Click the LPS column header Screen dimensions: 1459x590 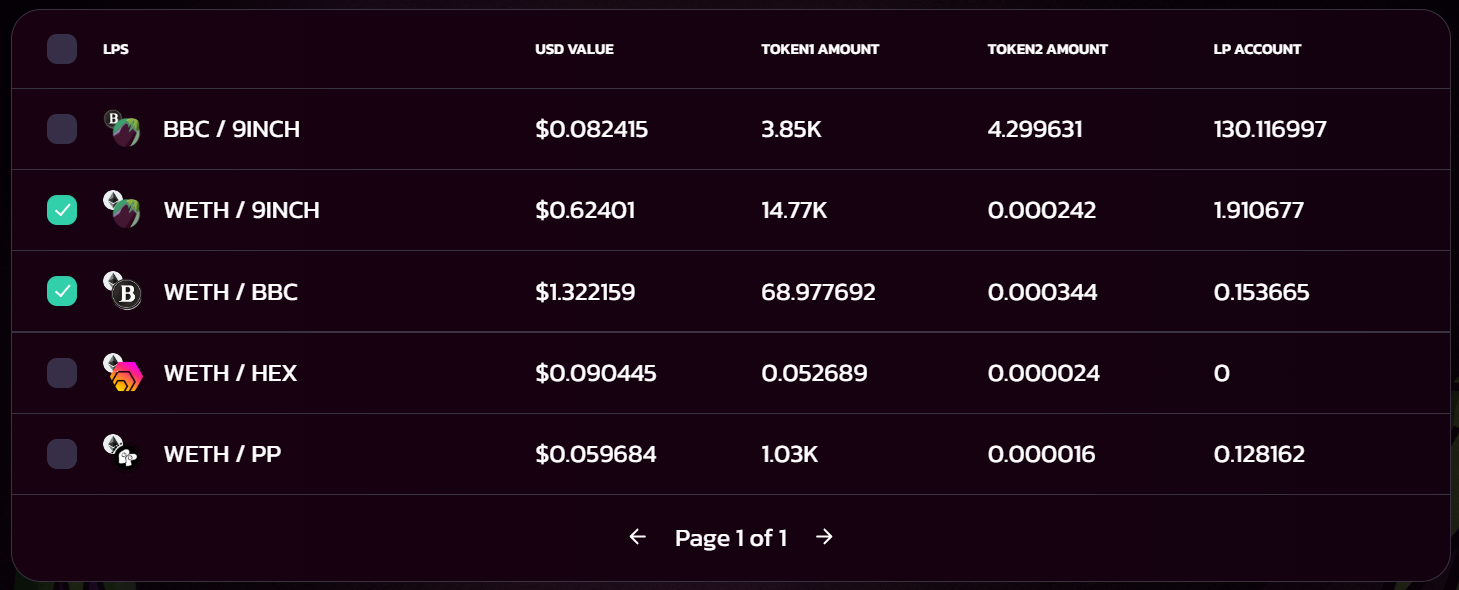tap(116, 49)
